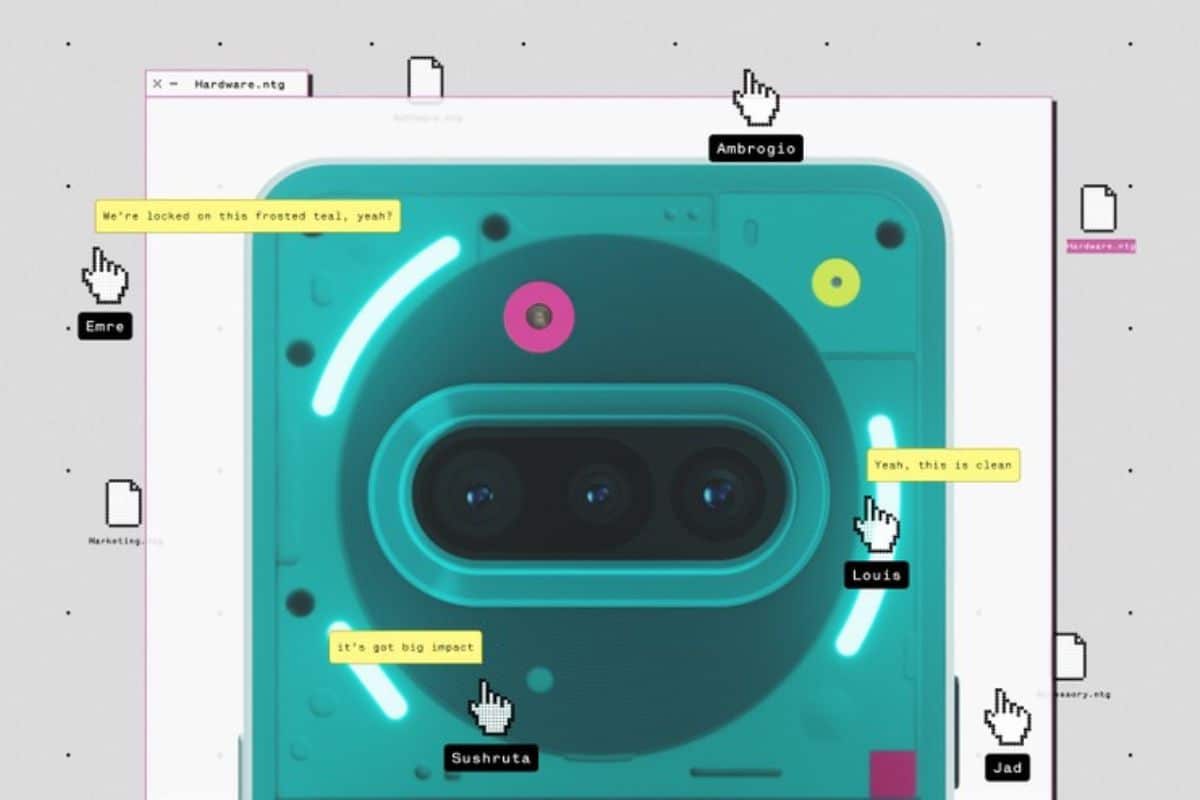Image resolution: width=1200 pixels, height=800 pixels.
Task: Open the highlighted Hardware.ntg desktop file icon
Action: (x=1098, y=210)
